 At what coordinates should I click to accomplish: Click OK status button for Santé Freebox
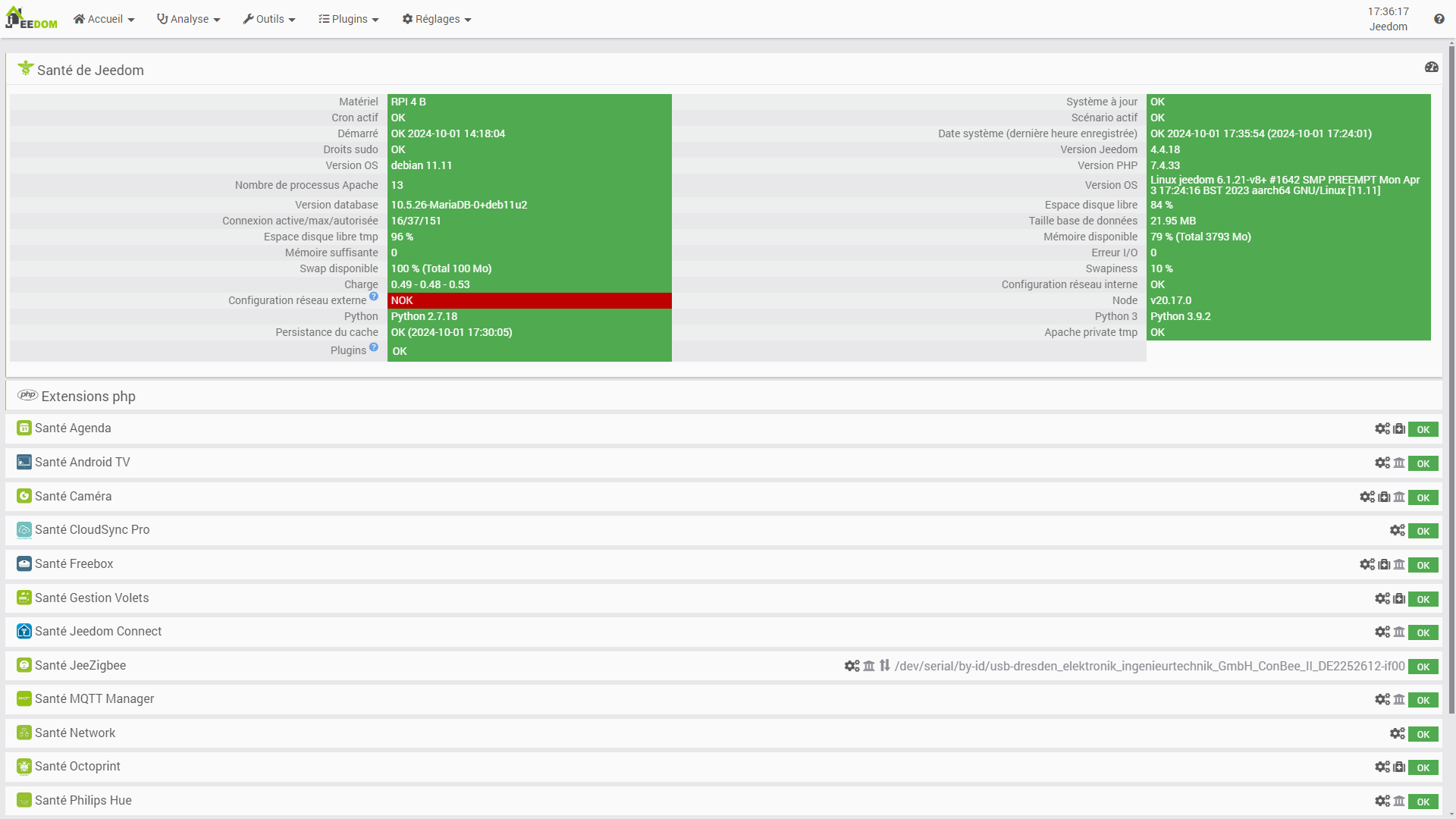coord(1423,565)
